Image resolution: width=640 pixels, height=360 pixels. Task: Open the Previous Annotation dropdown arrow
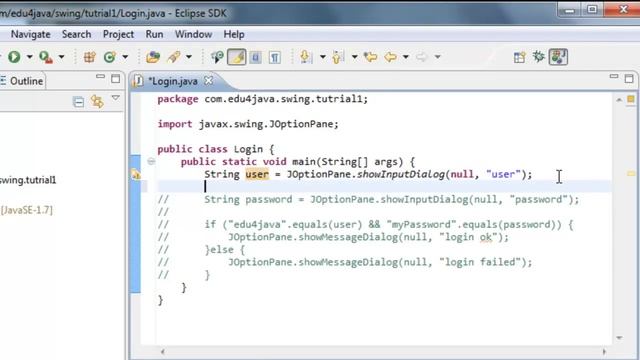(x=354, y=57)
